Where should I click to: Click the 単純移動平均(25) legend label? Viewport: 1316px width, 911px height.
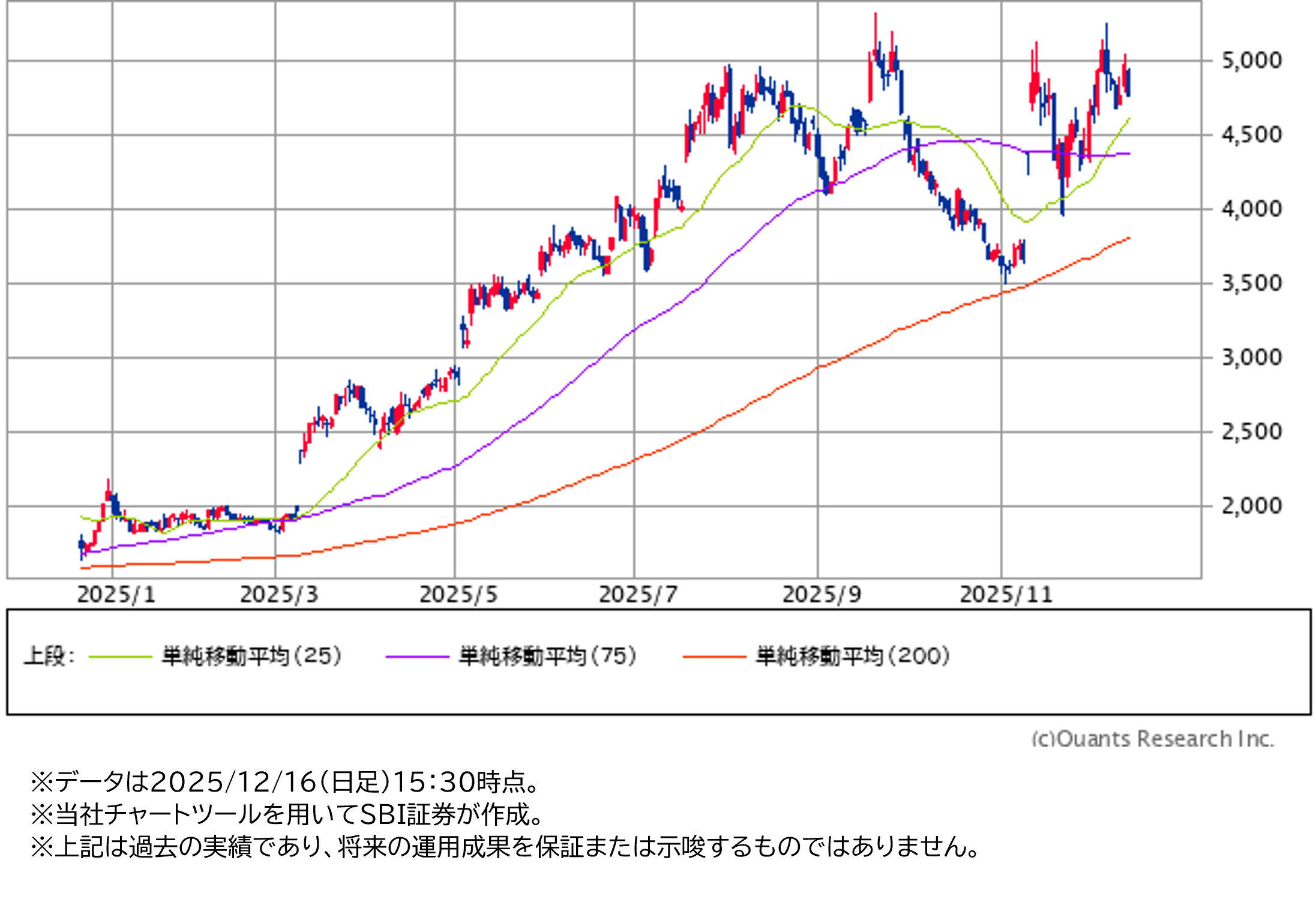[252, 656]
